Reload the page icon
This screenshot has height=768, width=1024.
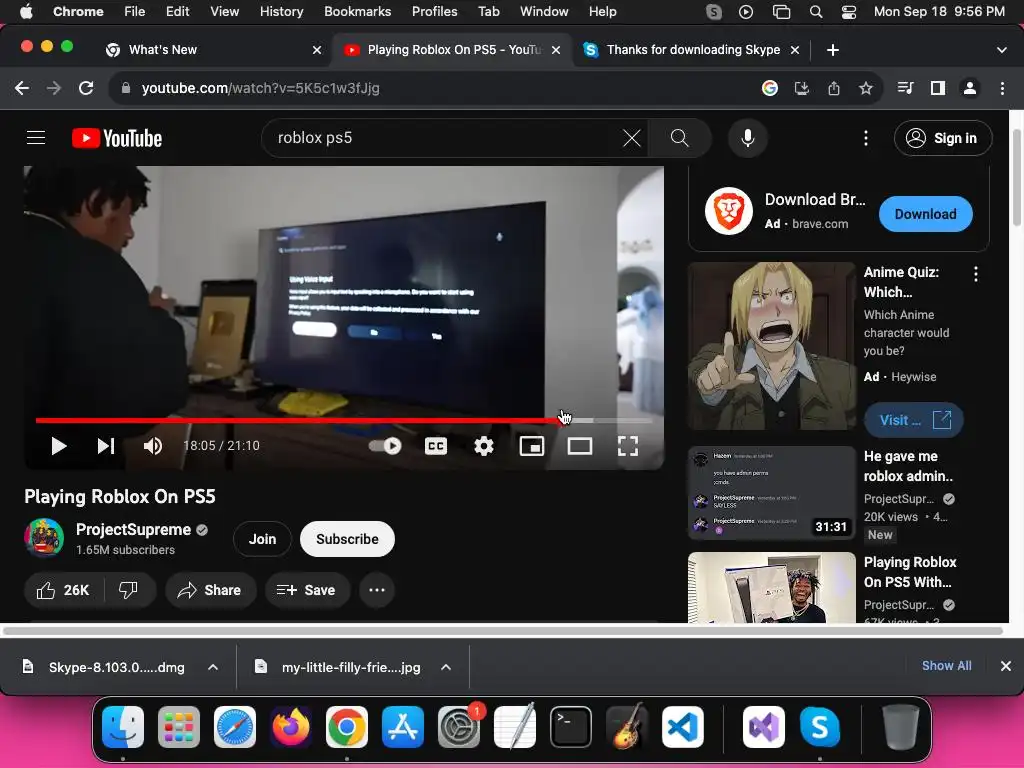click(86, 88)
